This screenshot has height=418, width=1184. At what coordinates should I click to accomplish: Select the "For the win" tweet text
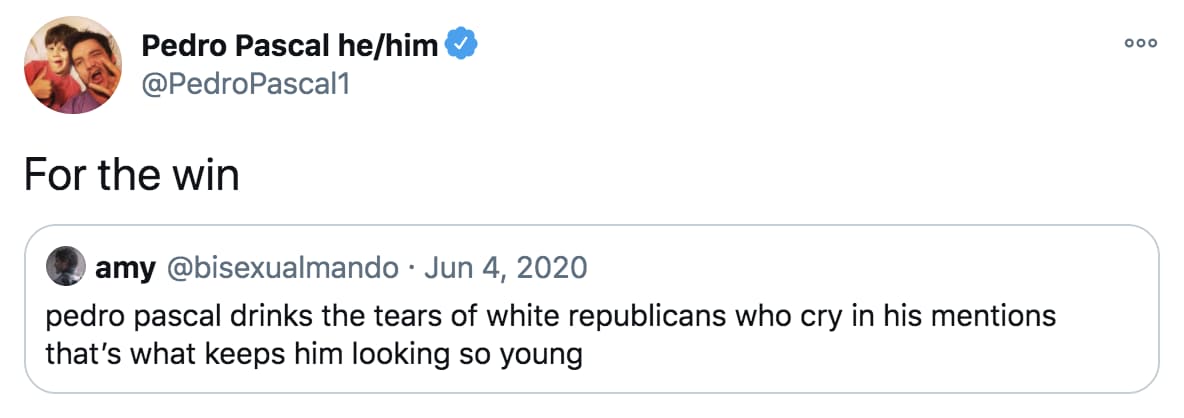pyautogui.click(x=132, y=176)
